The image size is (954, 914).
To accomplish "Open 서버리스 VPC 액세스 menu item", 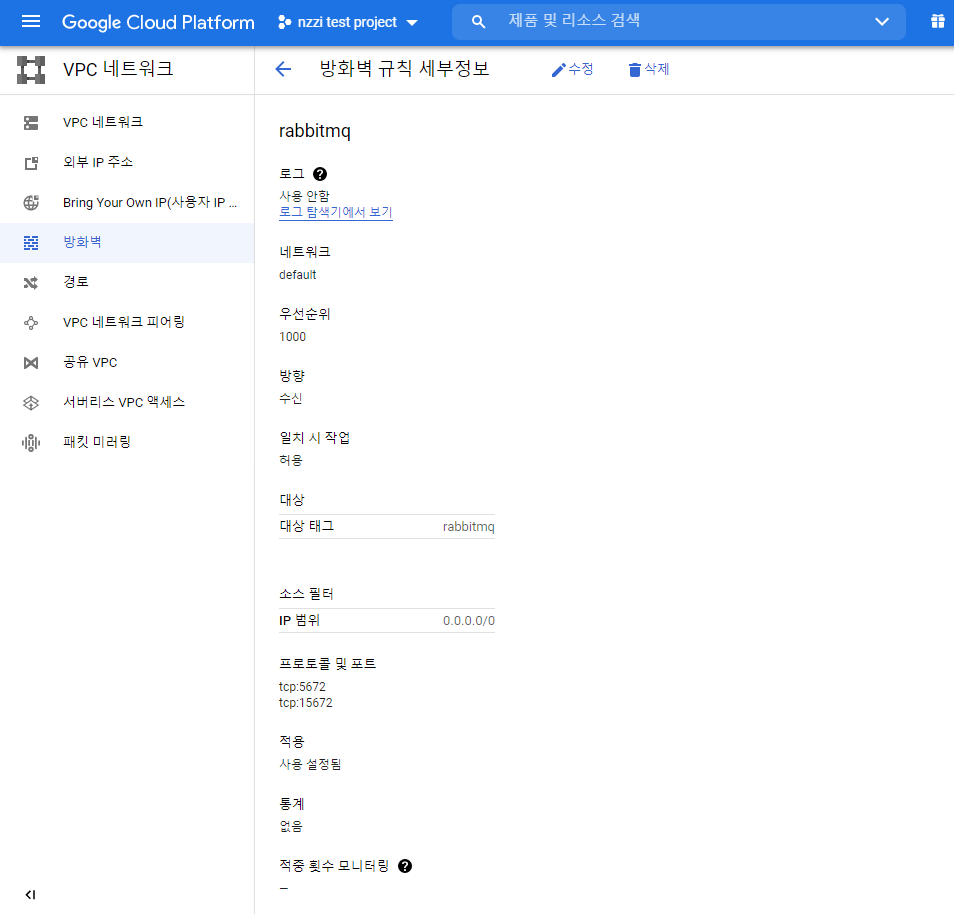I will click(127, 402).
